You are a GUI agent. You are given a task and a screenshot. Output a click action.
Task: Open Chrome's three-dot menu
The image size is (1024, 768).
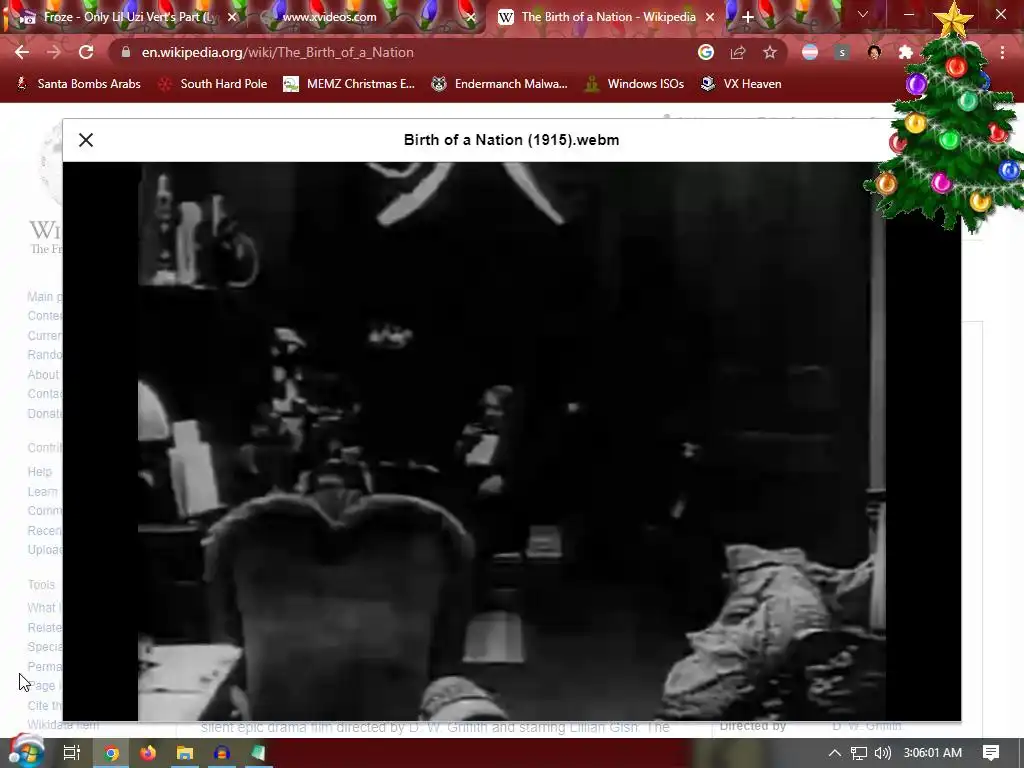(1002, 52)
